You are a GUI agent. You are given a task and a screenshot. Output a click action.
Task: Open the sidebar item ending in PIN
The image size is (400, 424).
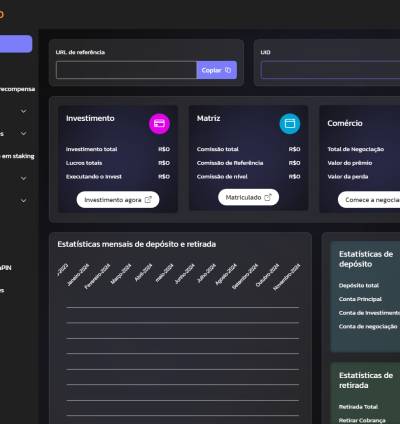(6, 268)
